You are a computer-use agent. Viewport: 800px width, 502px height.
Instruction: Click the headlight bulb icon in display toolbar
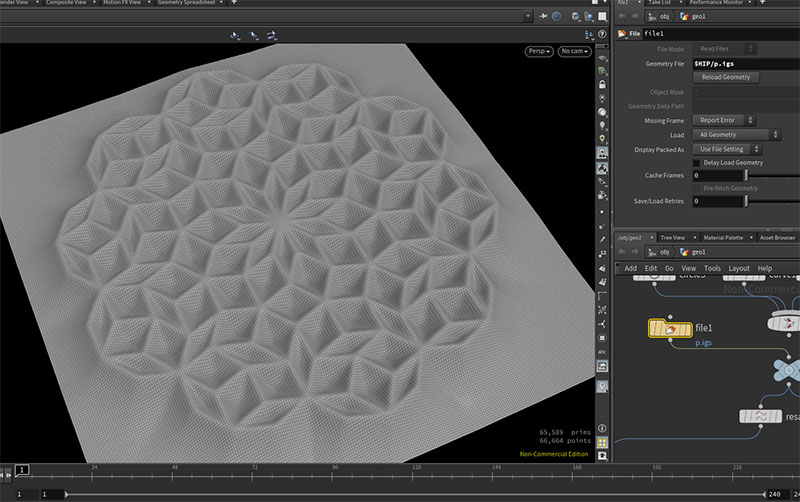click(x=603, y=125)
